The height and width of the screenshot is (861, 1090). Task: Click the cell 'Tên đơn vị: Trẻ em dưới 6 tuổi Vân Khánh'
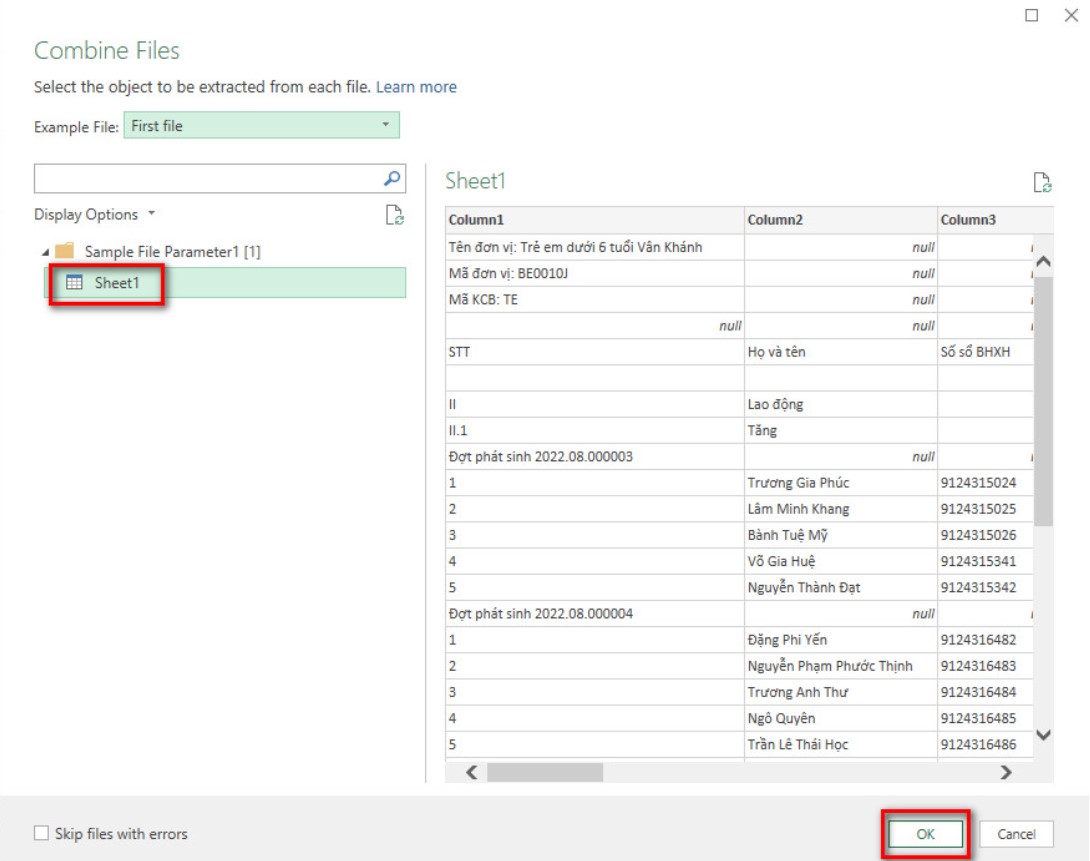click(x=594, y=247)
